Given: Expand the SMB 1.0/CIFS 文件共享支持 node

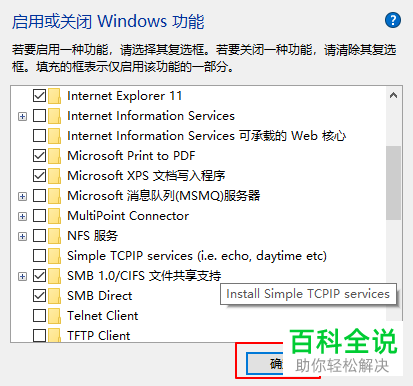Looking at the screenshot, I should click(22, 276).
